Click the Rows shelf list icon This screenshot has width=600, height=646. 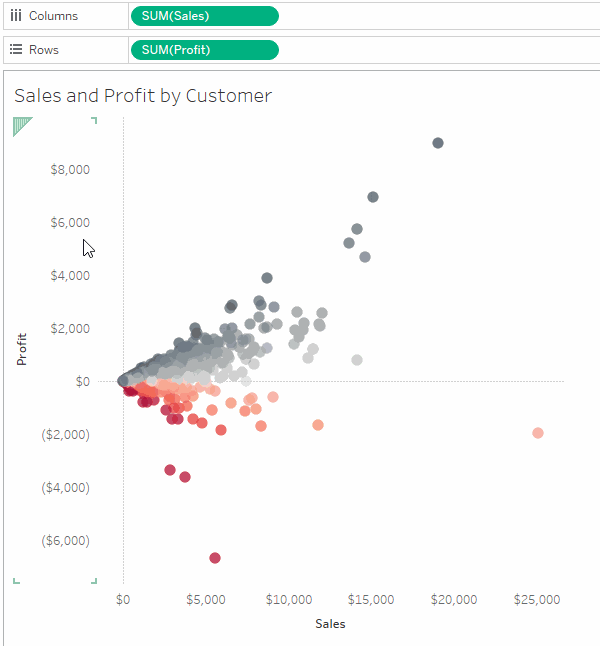(16, 49)
